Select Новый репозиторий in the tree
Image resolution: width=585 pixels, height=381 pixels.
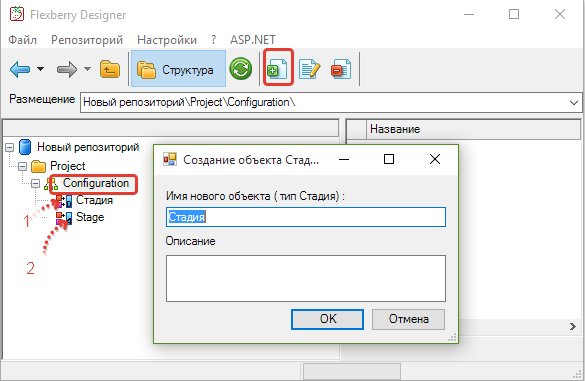tap(88, 147)
